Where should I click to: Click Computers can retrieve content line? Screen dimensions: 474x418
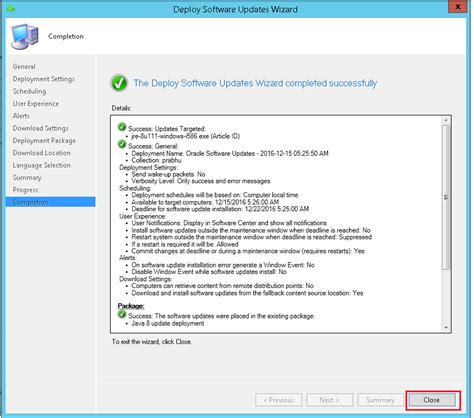pyautogui.click(x=222, y=286)
